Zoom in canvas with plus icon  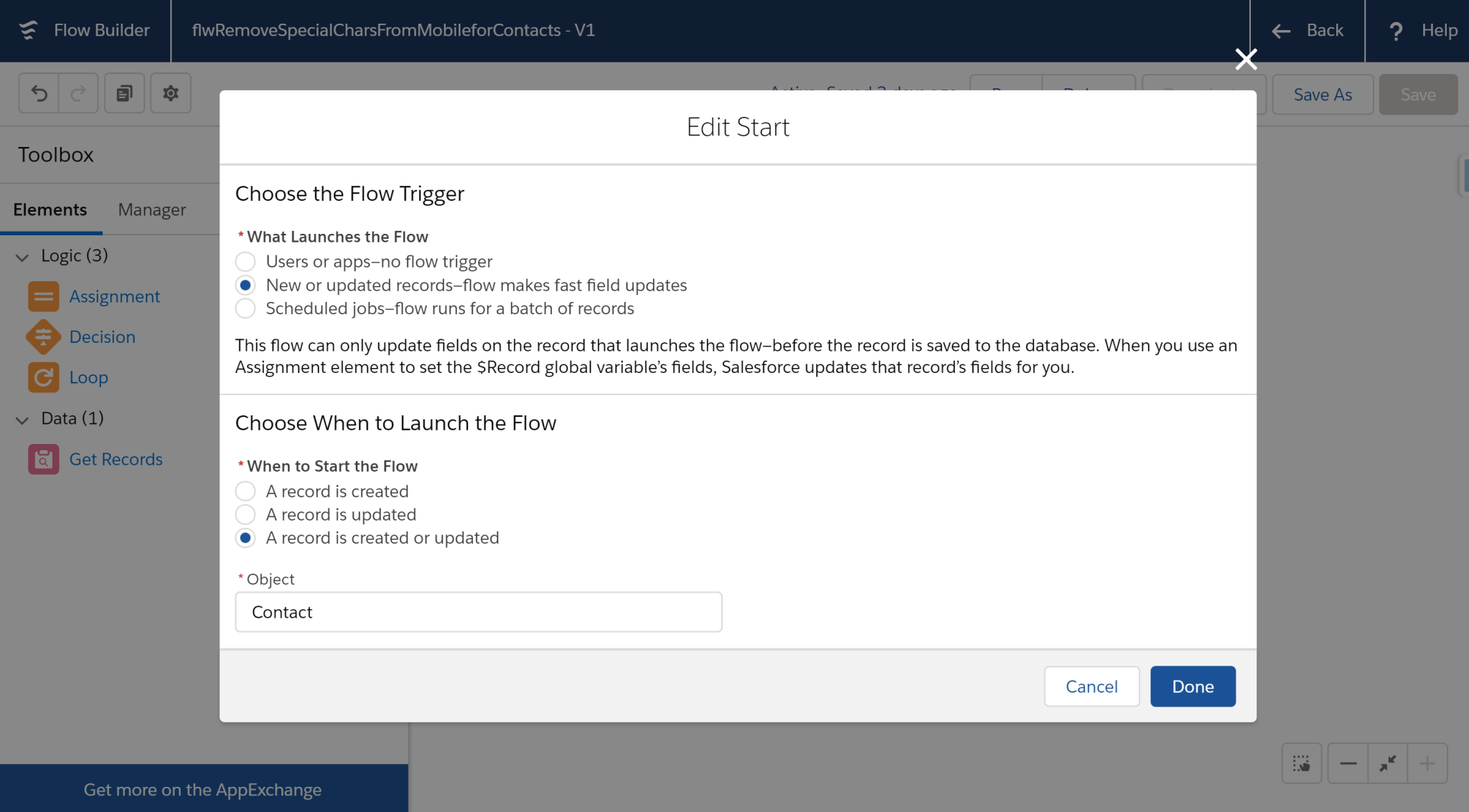pos(1427,763)
